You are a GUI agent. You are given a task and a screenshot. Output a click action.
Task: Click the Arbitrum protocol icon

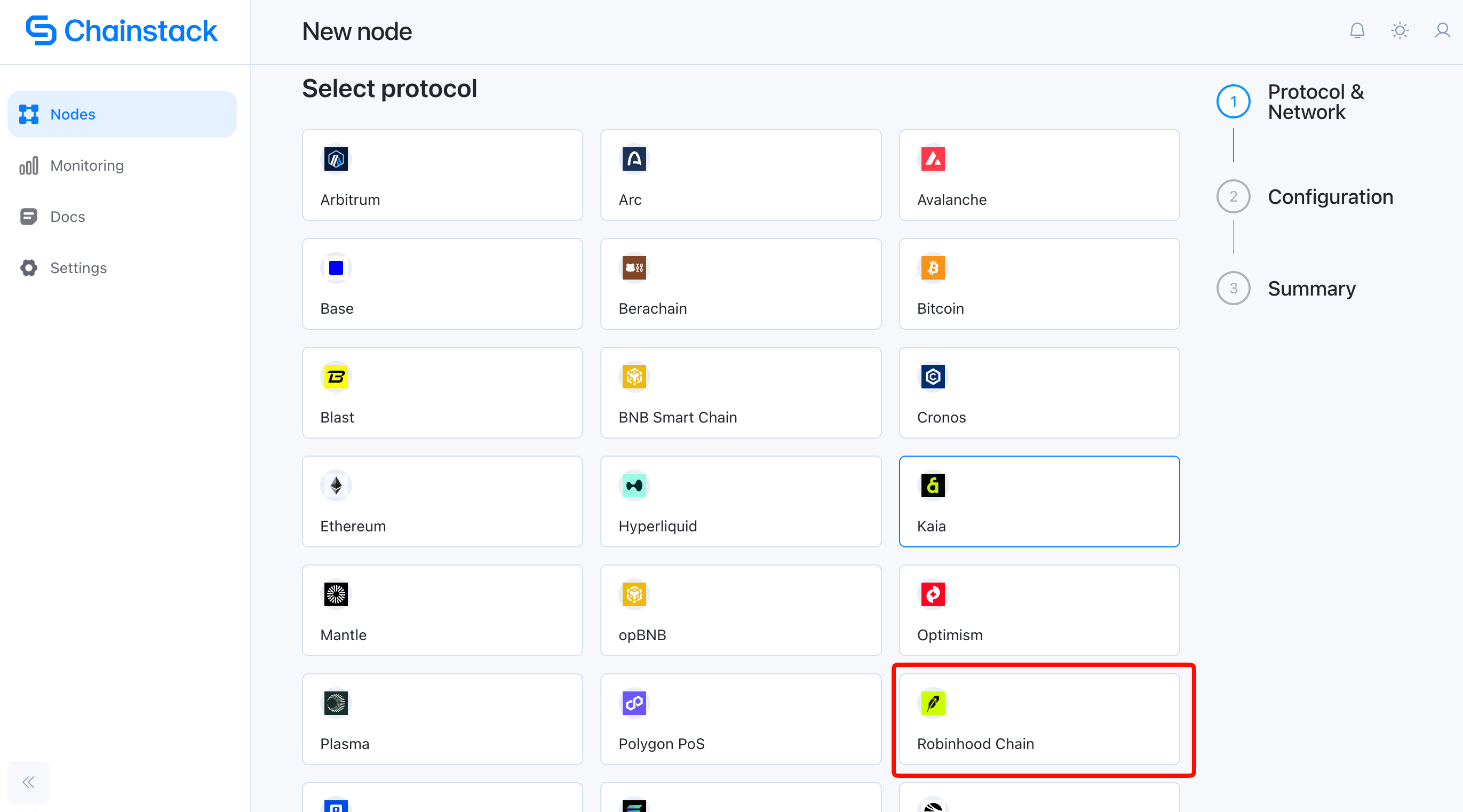(x=336, y=159)
